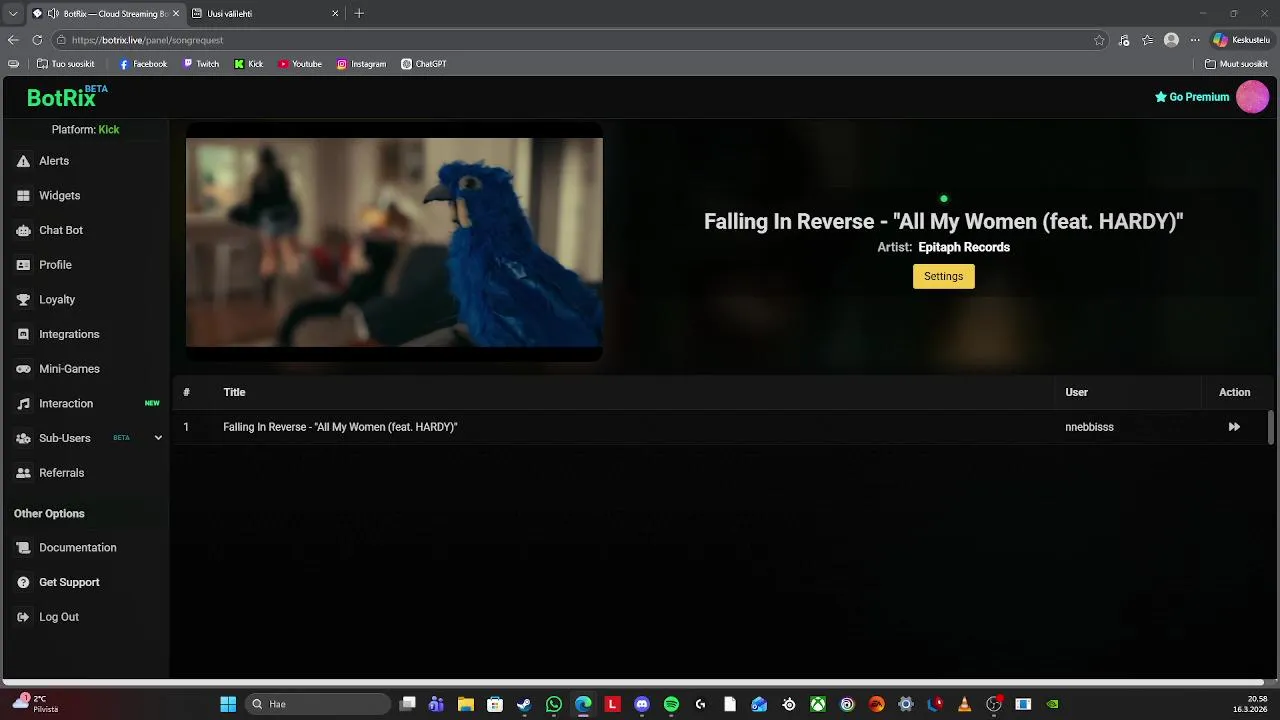The width and height of the screenshot is (1280, 720).
Task: Open the Profile page
Action: 55,265
